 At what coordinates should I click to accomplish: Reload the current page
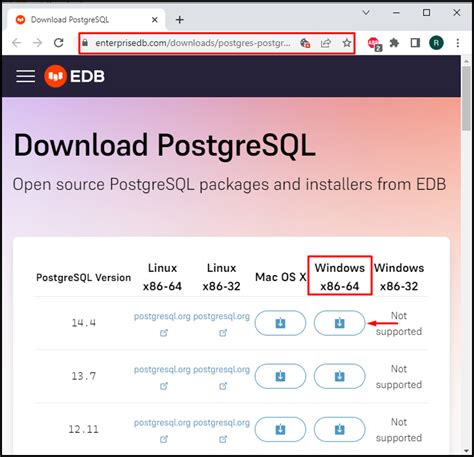point(59,43)
